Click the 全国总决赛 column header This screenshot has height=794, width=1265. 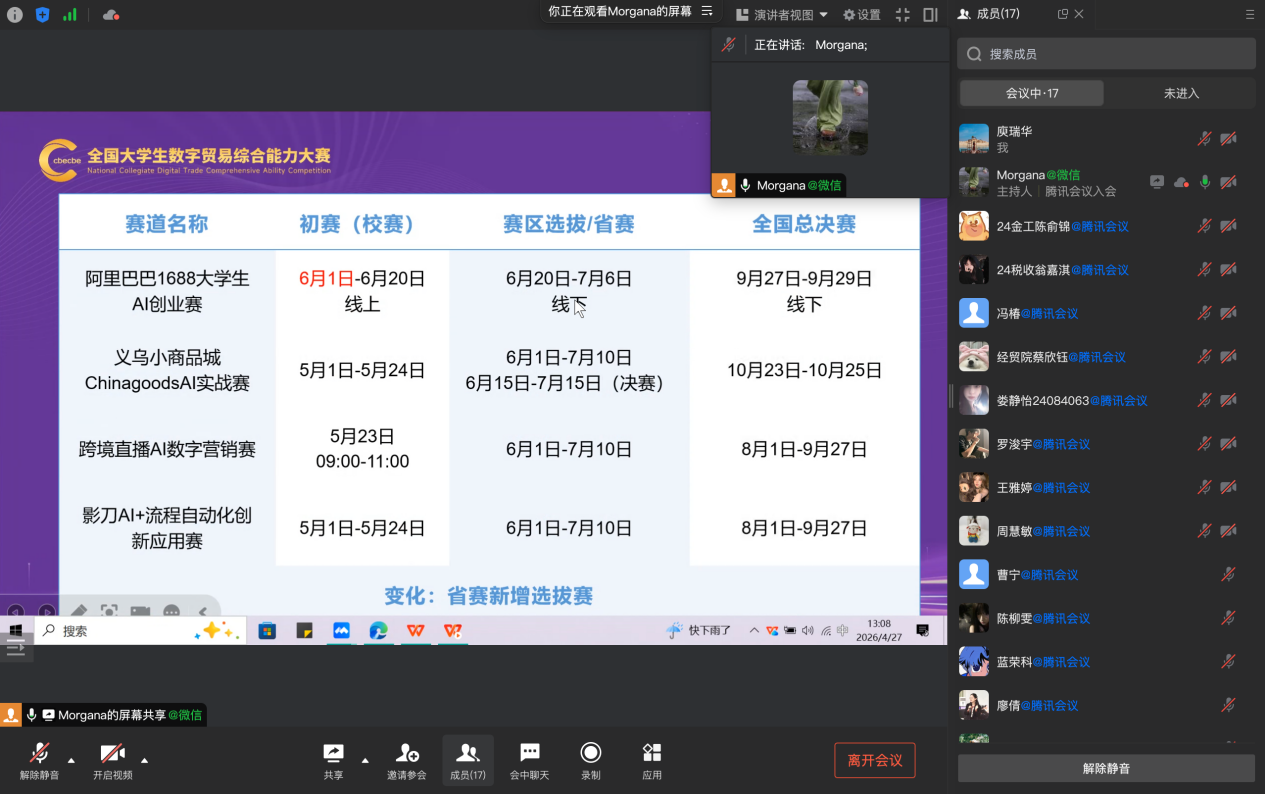pos(804,223)
